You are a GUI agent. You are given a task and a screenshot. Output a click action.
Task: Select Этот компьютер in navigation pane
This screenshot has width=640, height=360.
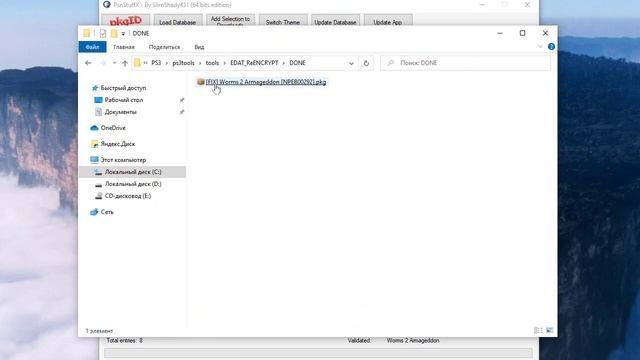pyautogui.click(x=123, y=160)
